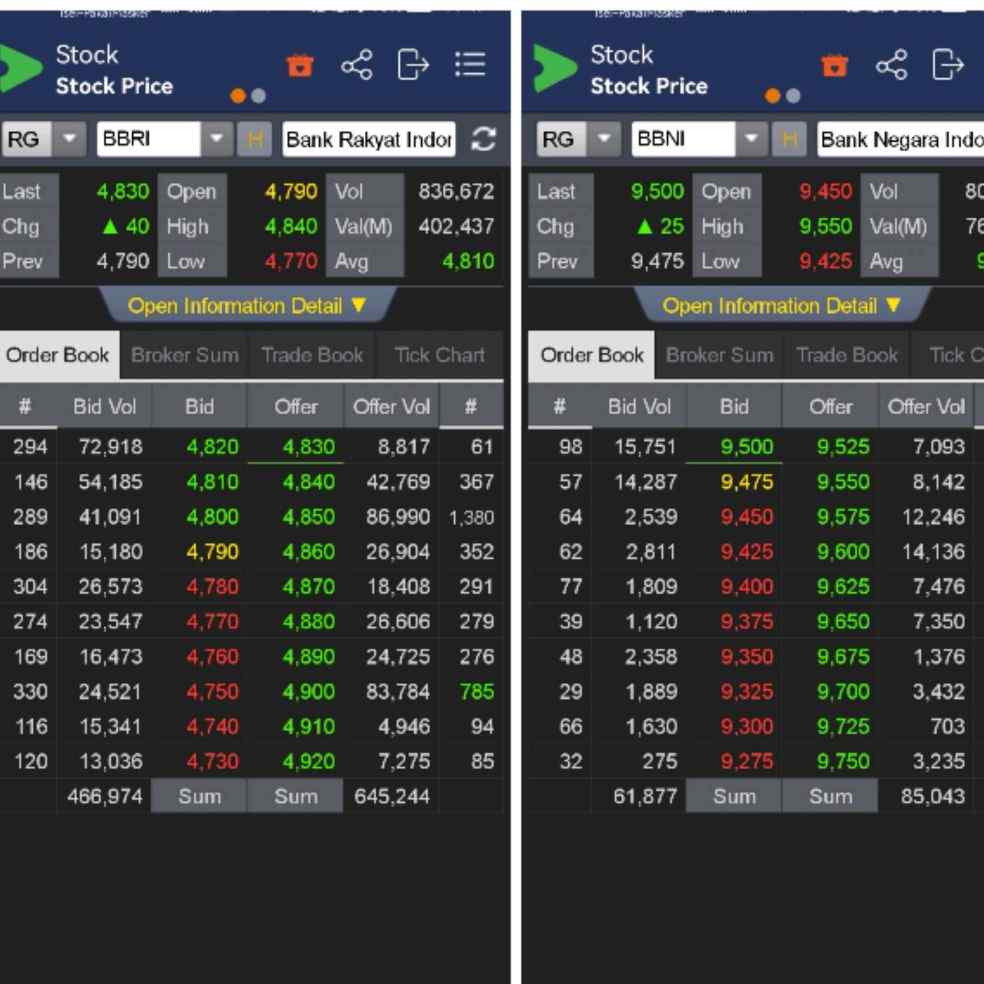Switch to gray page indicator dot in BBRI panel
Screen dimensions: 984x984
(x=258, y=96)
